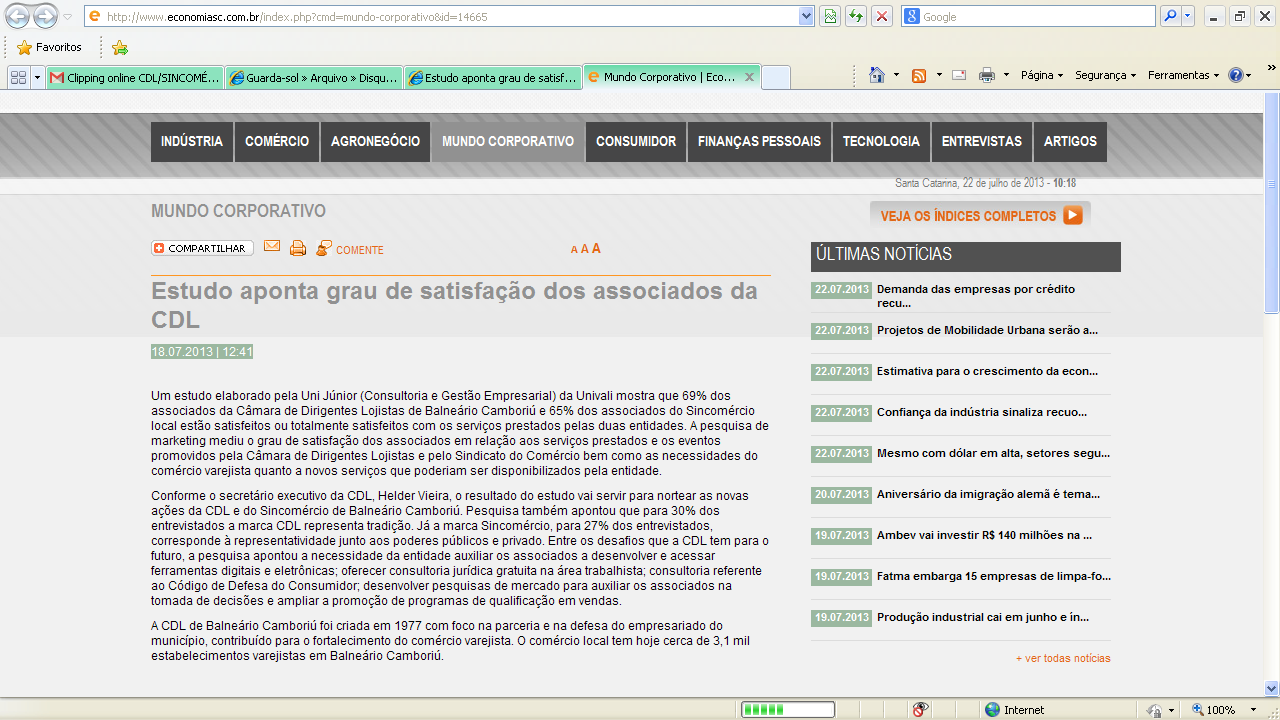Open the Página menu
This screenshot has height=720, width=1280.
[x=1042, y=75]
